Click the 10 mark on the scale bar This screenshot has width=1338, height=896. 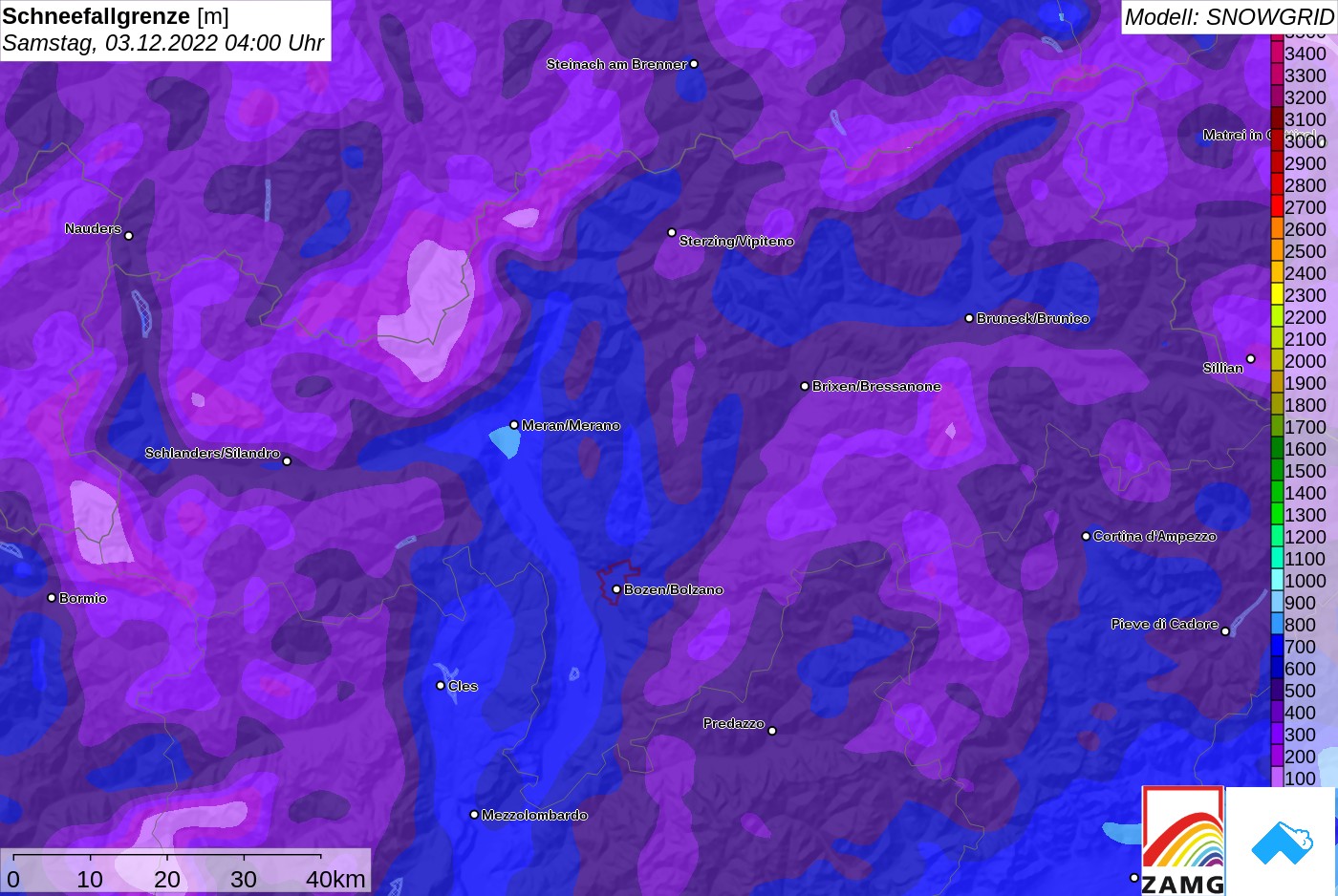(90, 879)
